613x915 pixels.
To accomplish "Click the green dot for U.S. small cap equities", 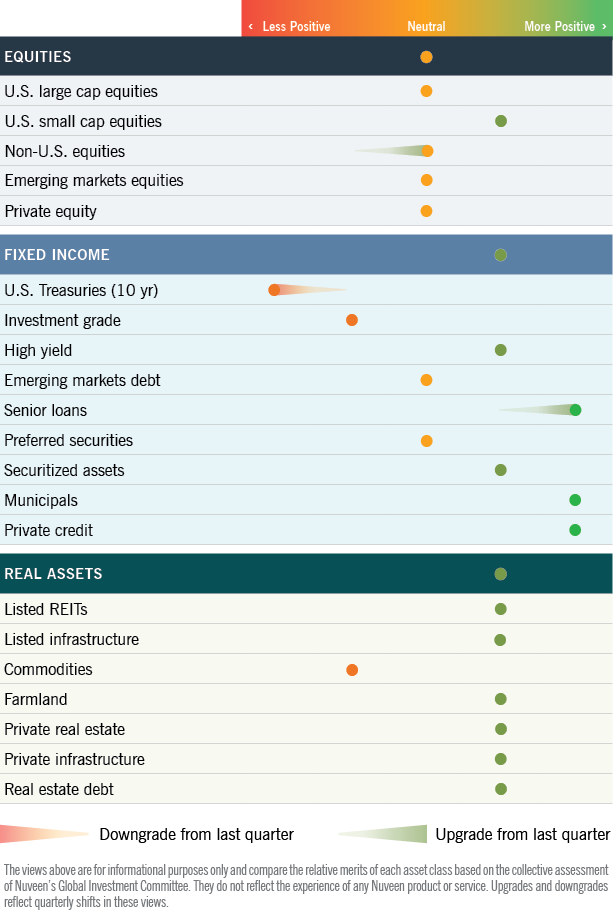I will point(501,121).
